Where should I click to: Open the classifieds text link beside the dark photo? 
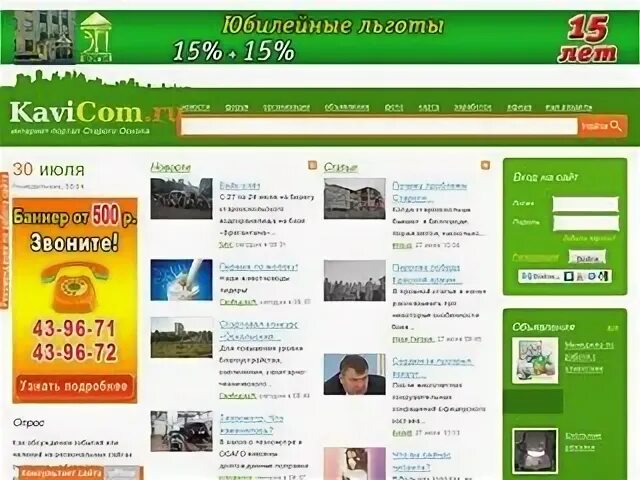[x=583, y=442]
